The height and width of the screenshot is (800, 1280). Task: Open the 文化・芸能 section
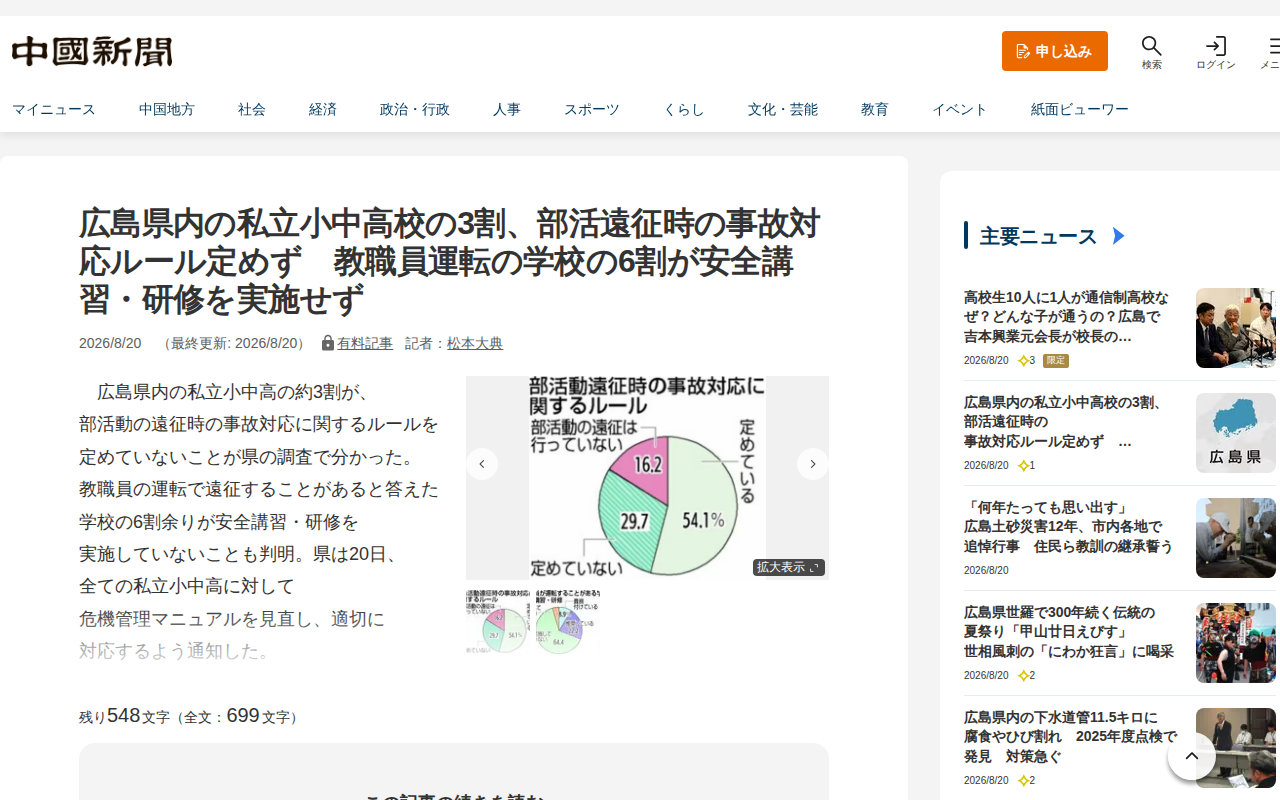pos(783,109)
